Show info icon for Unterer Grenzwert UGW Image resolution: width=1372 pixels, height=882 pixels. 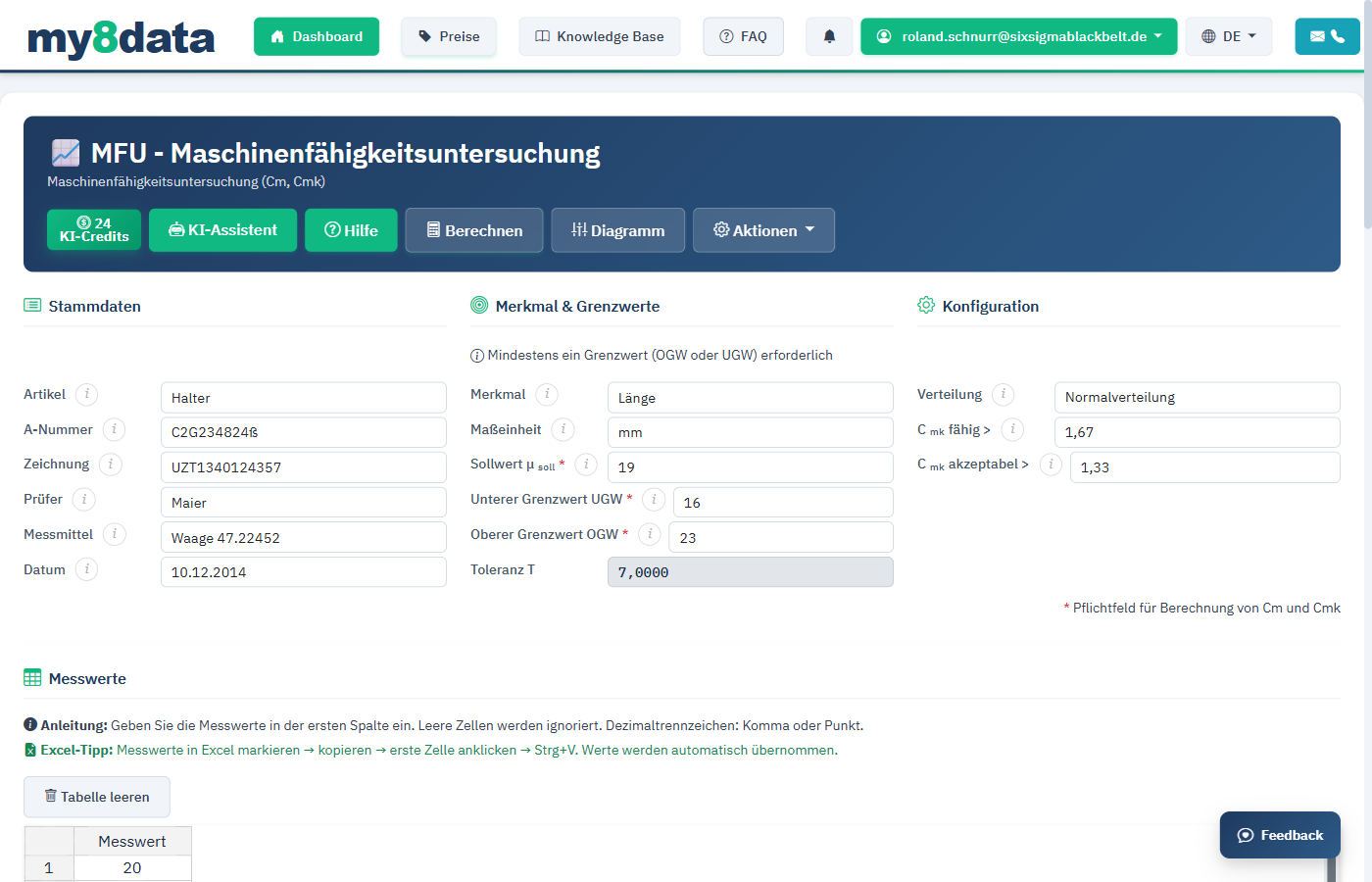pos(654,500)
